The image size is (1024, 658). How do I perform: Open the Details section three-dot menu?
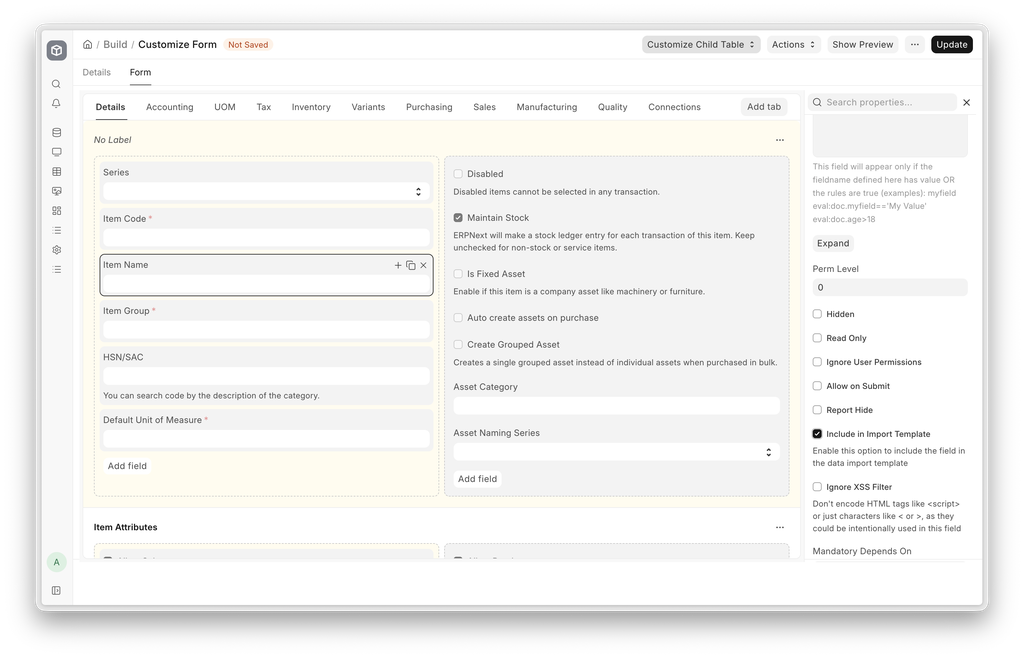(780, 140)
